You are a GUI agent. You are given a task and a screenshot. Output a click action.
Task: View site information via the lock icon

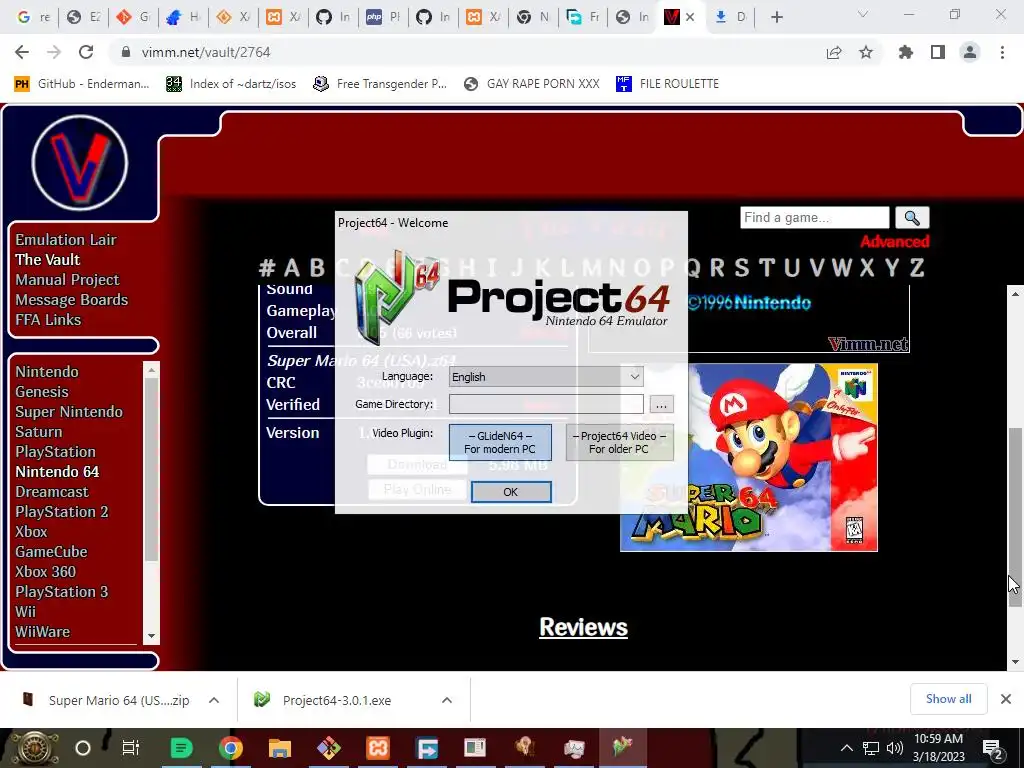[126, 52]
